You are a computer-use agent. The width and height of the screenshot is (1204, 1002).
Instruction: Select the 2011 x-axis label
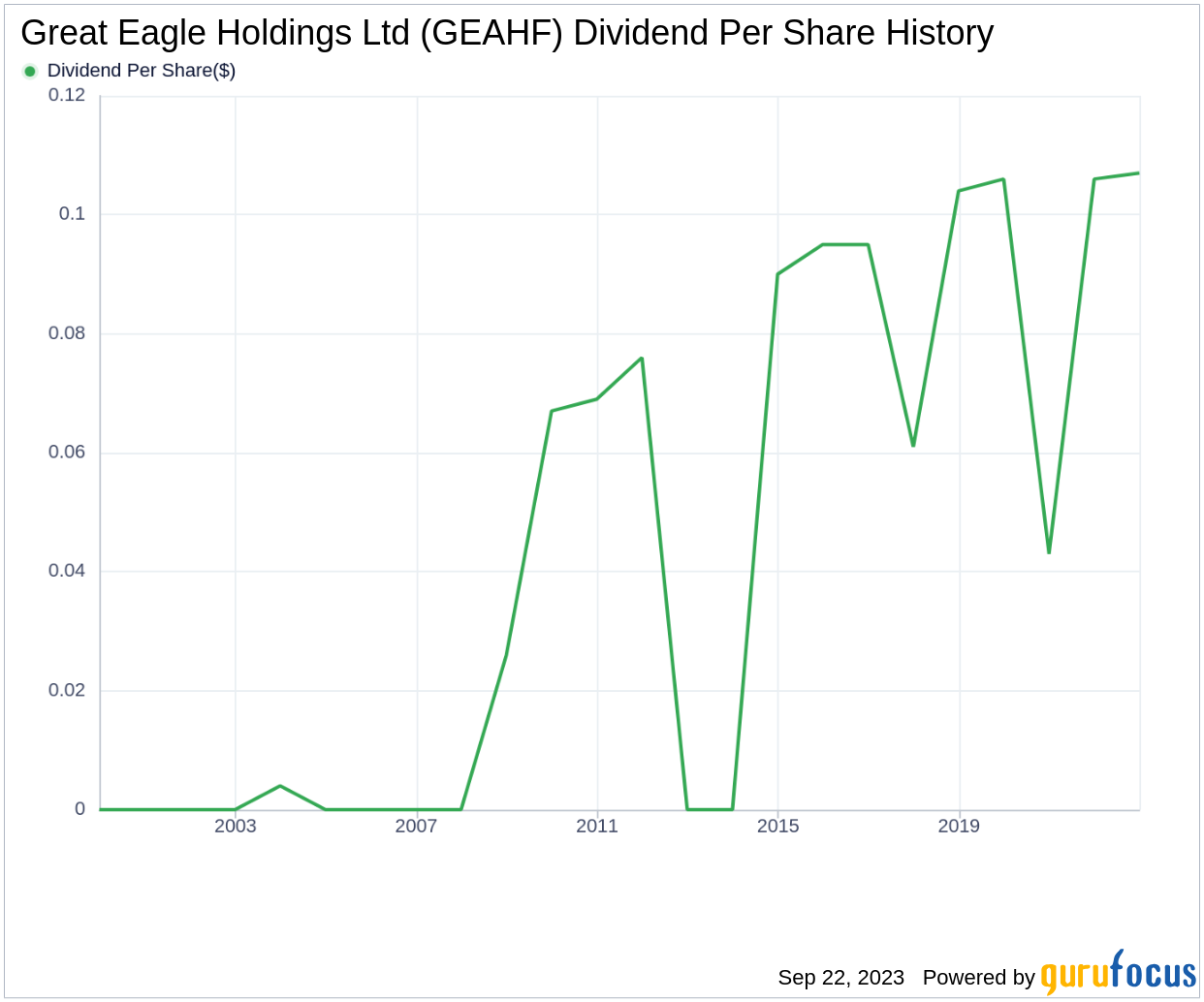point(597,826)
